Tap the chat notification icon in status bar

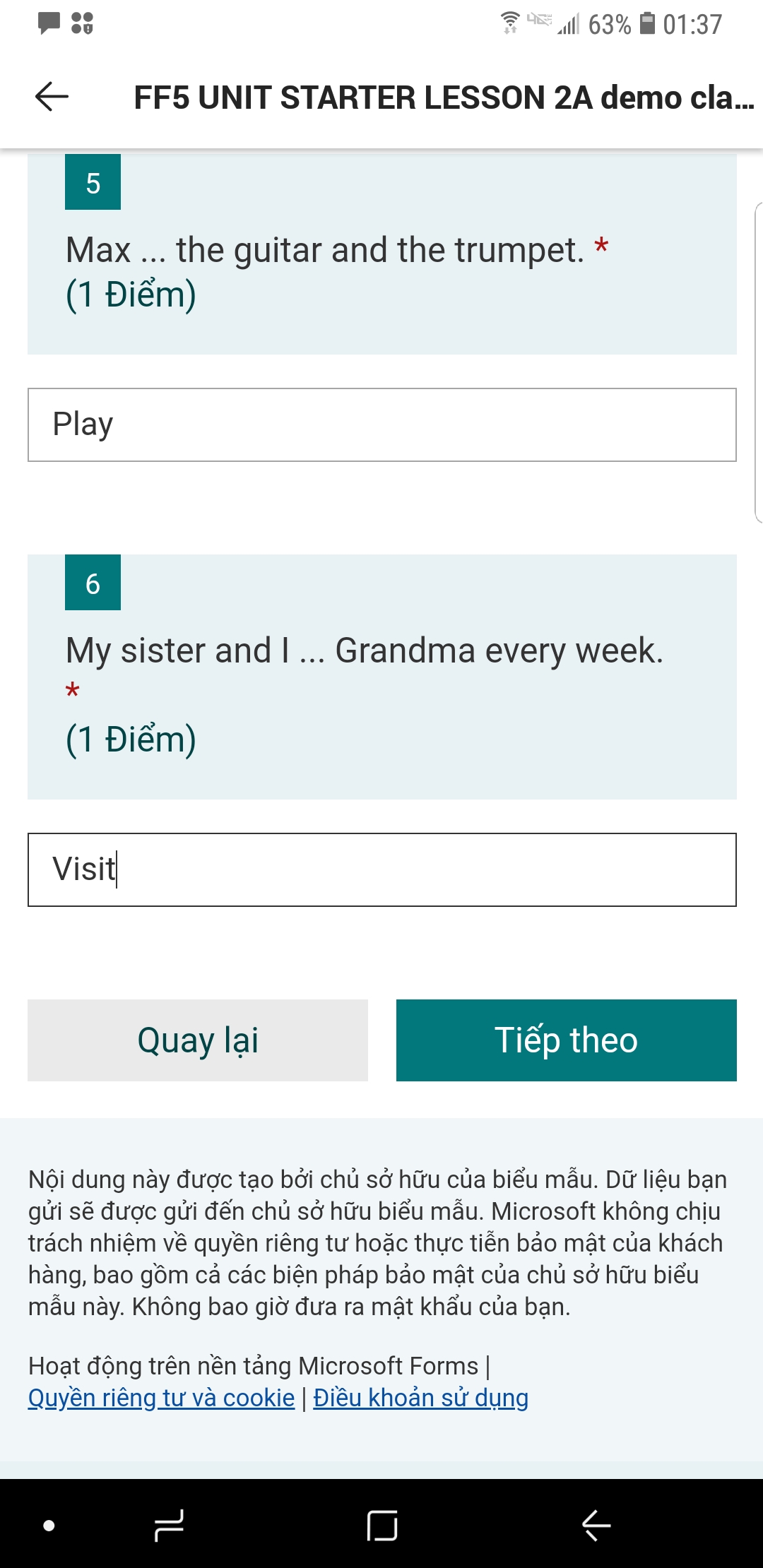[49, 23]
